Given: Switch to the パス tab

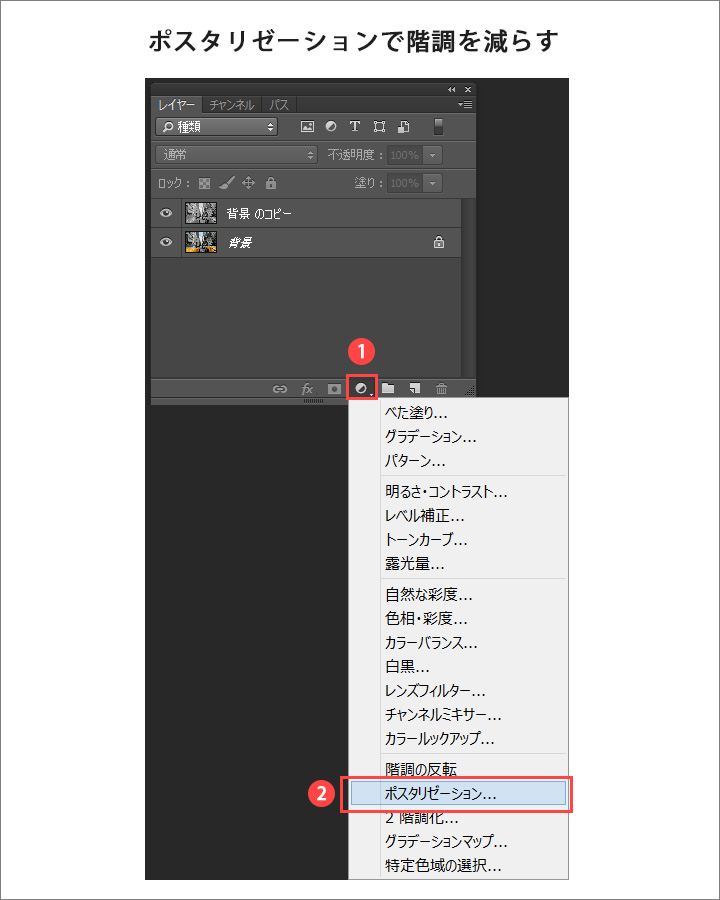Looking at the screenshot, I should click(279, 105).
